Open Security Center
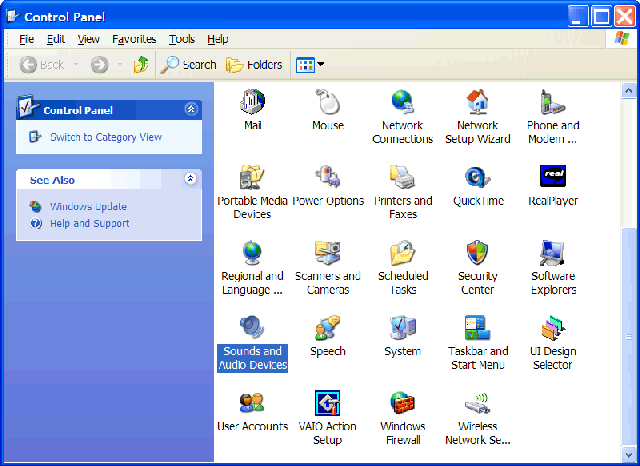 [x=478, y=268]
